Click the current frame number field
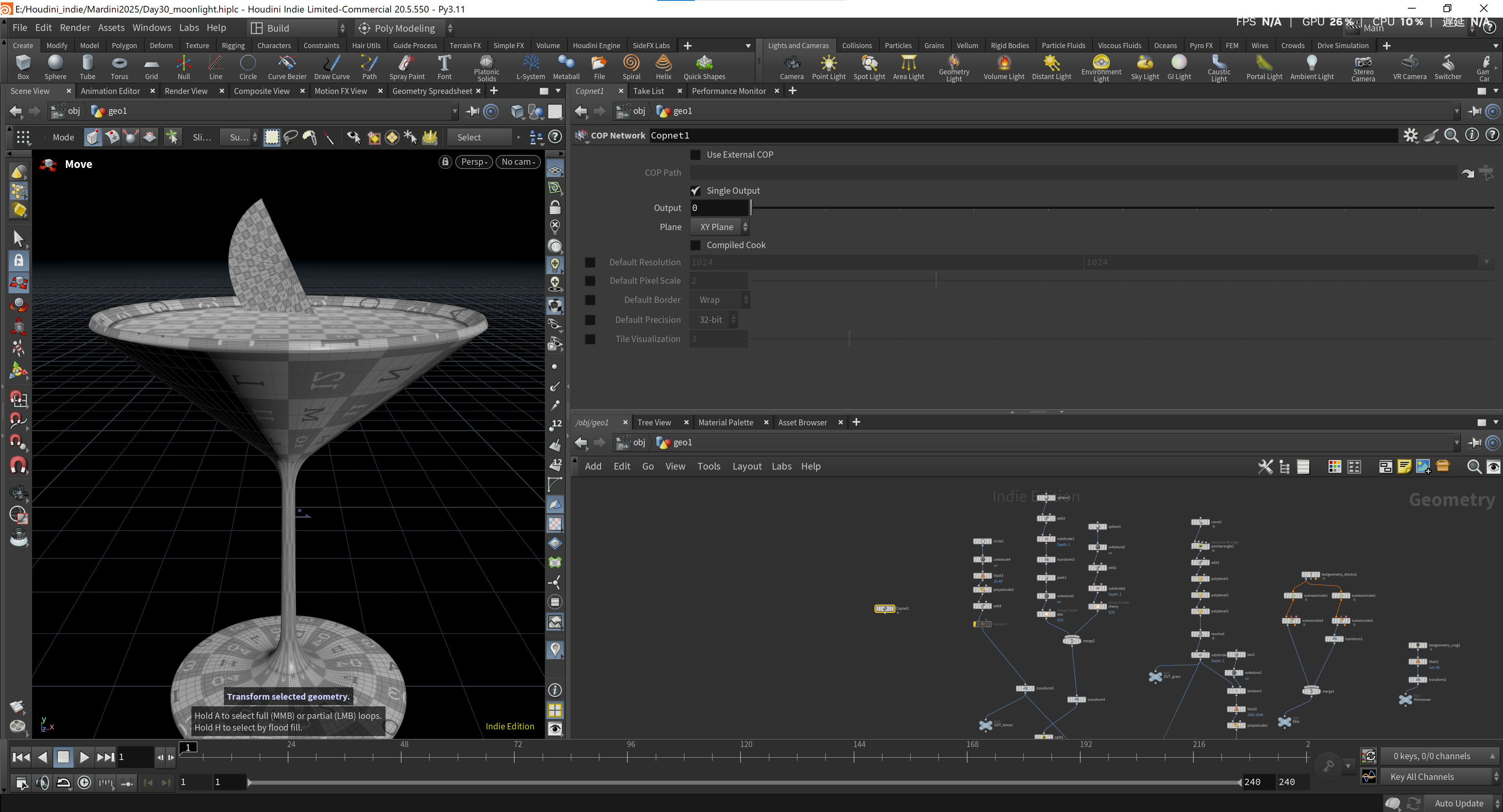Screen dimensions: 1503x812 click(135, 757)
